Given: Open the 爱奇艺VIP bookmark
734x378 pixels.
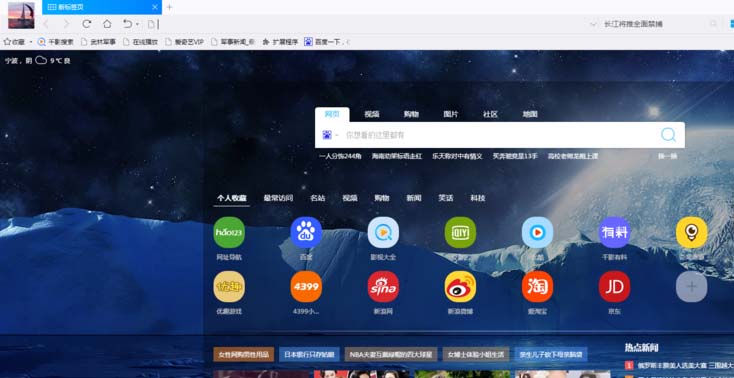Looking at the screenshot, I should point(184,42).
